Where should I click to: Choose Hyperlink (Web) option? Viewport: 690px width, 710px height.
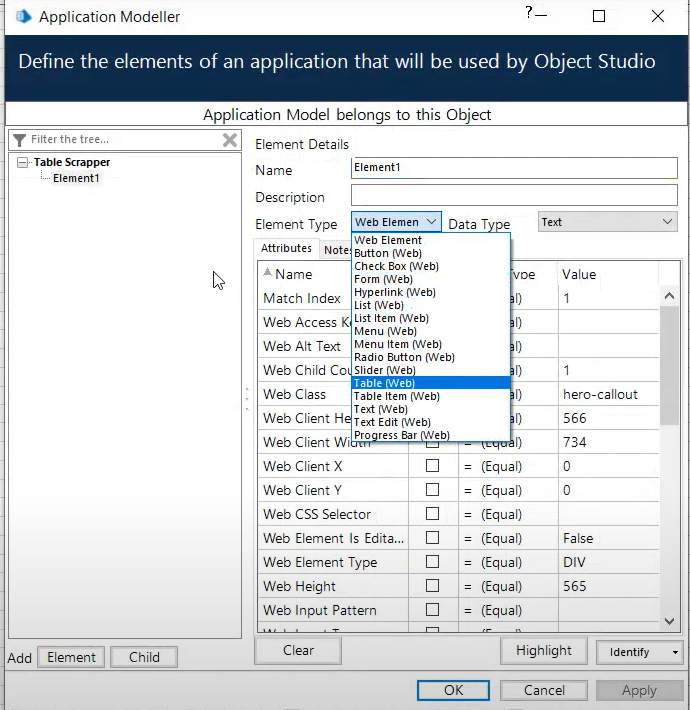coord(431,292)
